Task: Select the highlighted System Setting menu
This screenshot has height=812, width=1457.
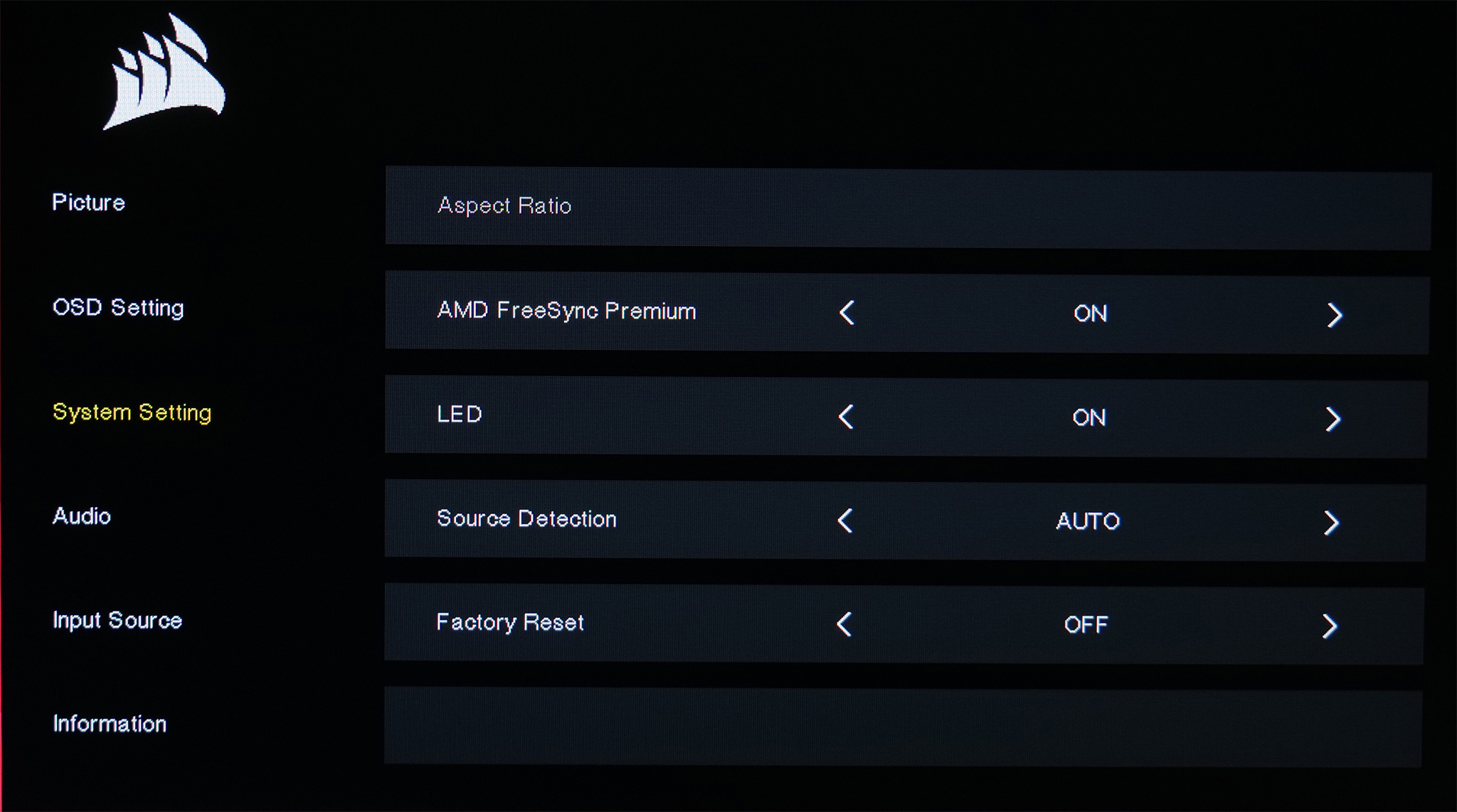Action: click(132, 412)
